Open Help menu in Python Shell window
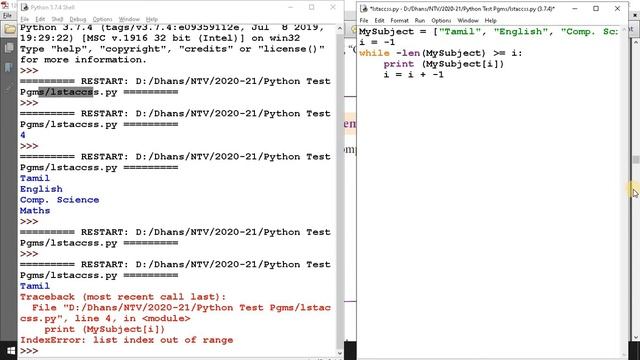This screenshot has height=360, width=640. coord(151,19)
